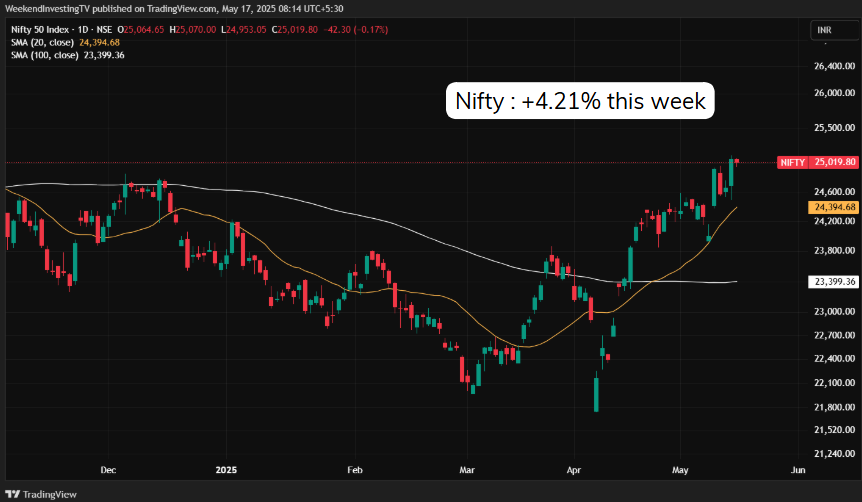The width and height of the screenshot is (862, 502).
Task: Click the orange 24,394.68 SMA price label
Action: (x=833, y=207)
